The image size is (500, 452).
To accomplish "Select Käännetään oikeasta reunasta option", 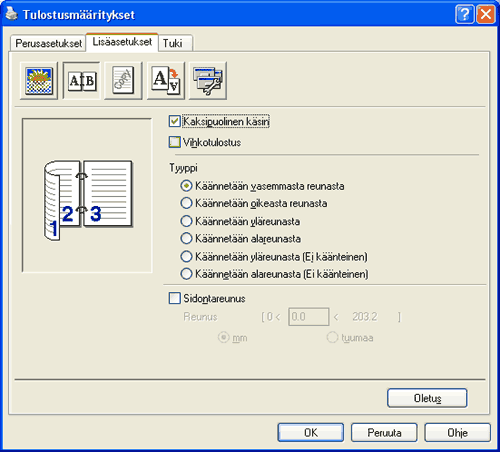I will point(186,203).
